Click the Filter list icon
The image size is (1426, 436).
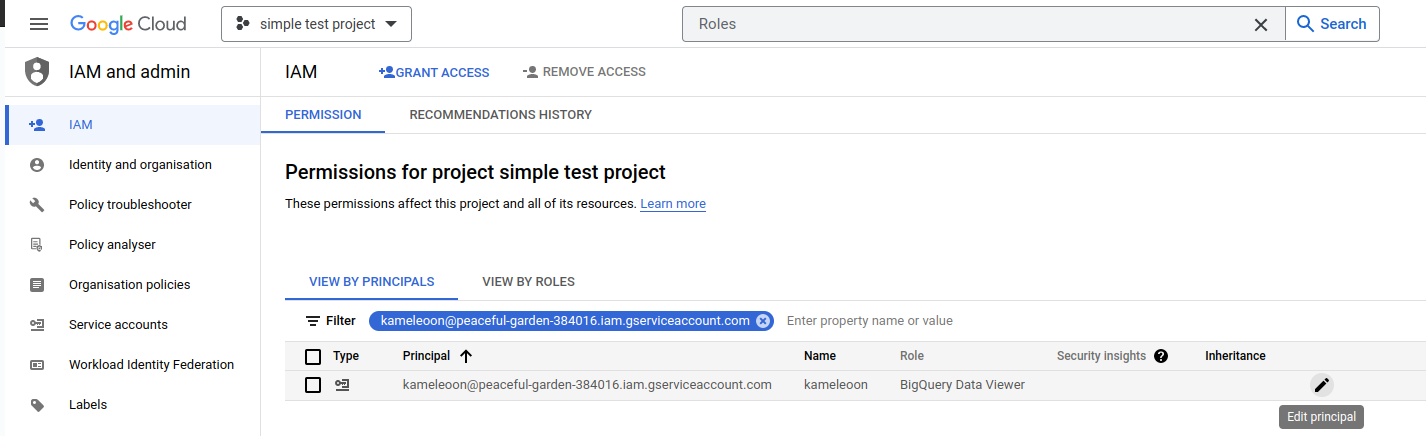313,321
